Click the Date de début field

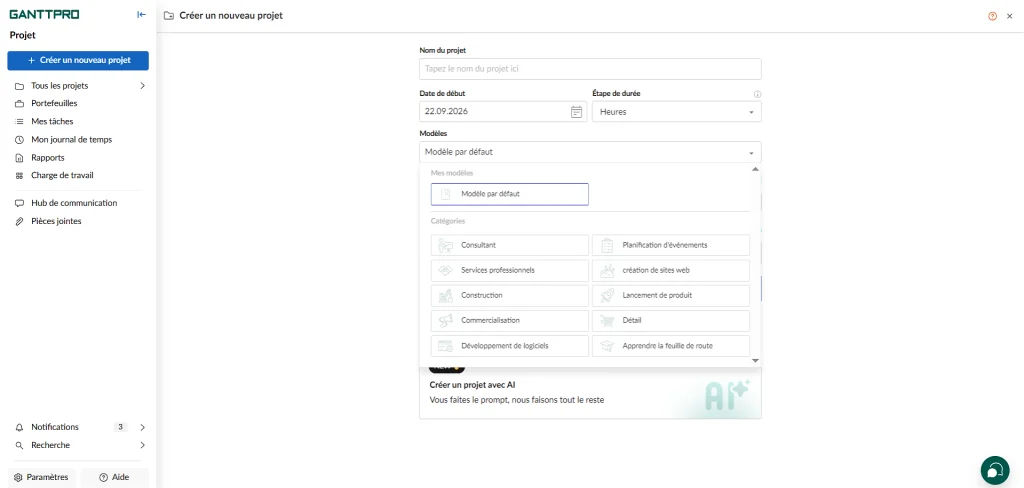click(x=503, y=112)
